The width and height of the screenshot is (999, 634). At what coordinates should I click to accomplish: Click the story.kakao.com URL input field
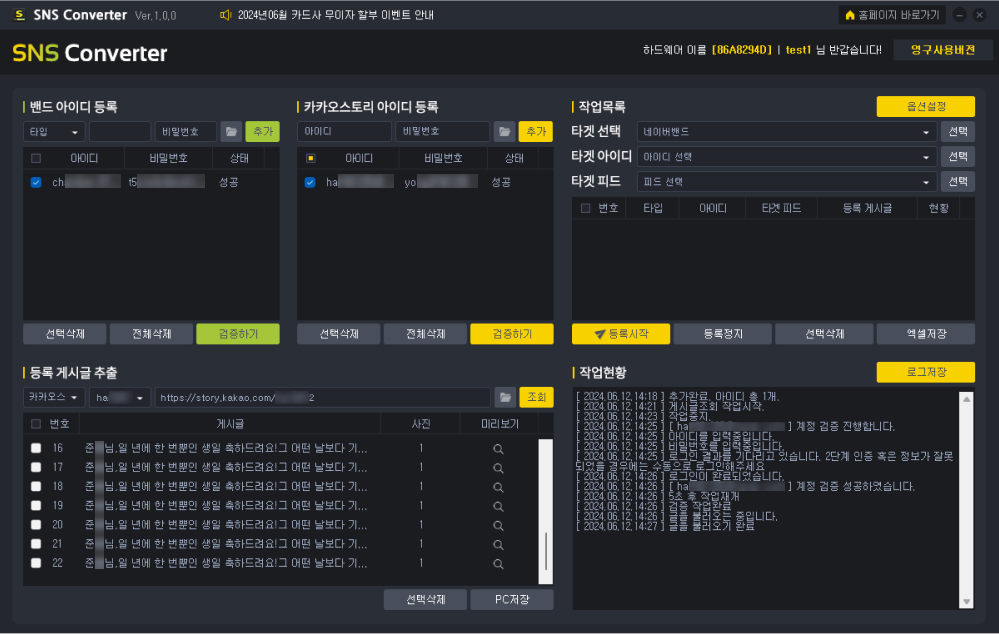[322, 397]
